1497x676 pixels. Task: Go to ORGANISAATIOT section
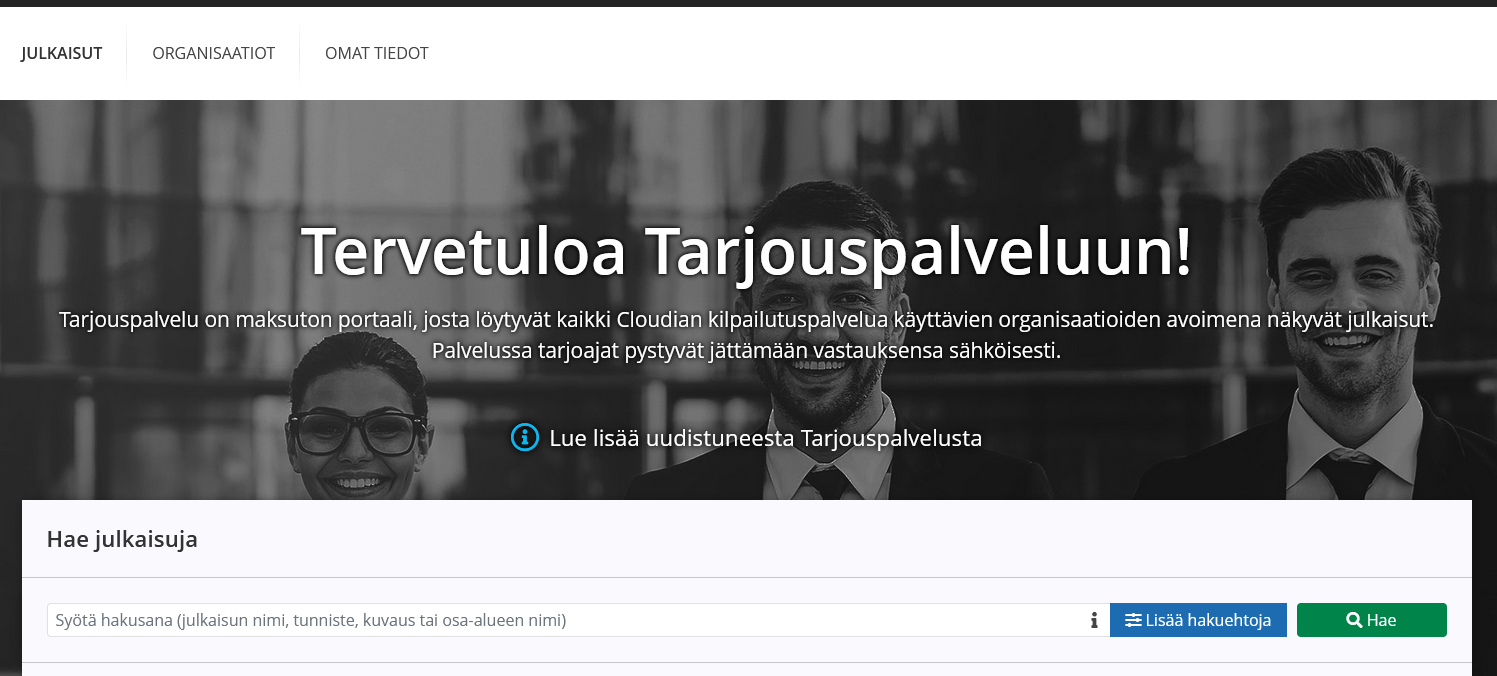[x=213, y=53]
